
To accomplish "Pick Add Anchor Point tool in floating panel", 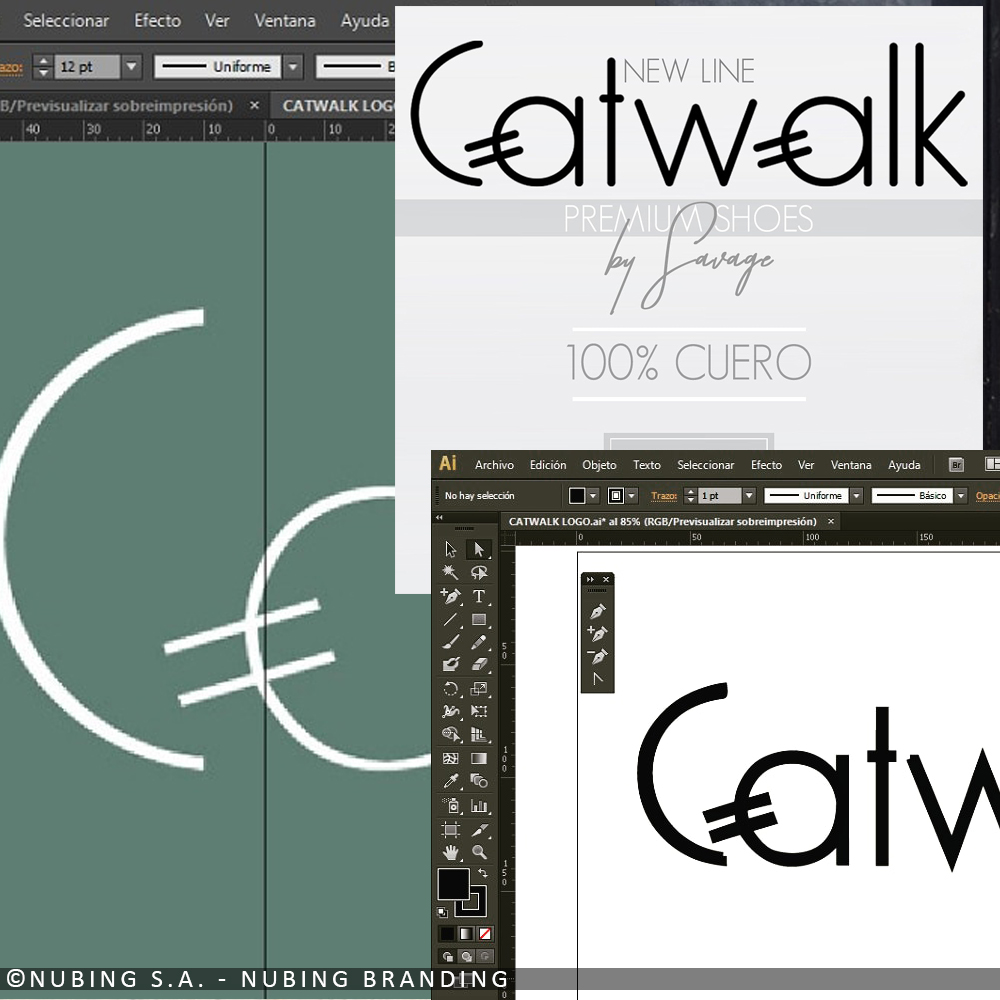I will pos(598,634).
